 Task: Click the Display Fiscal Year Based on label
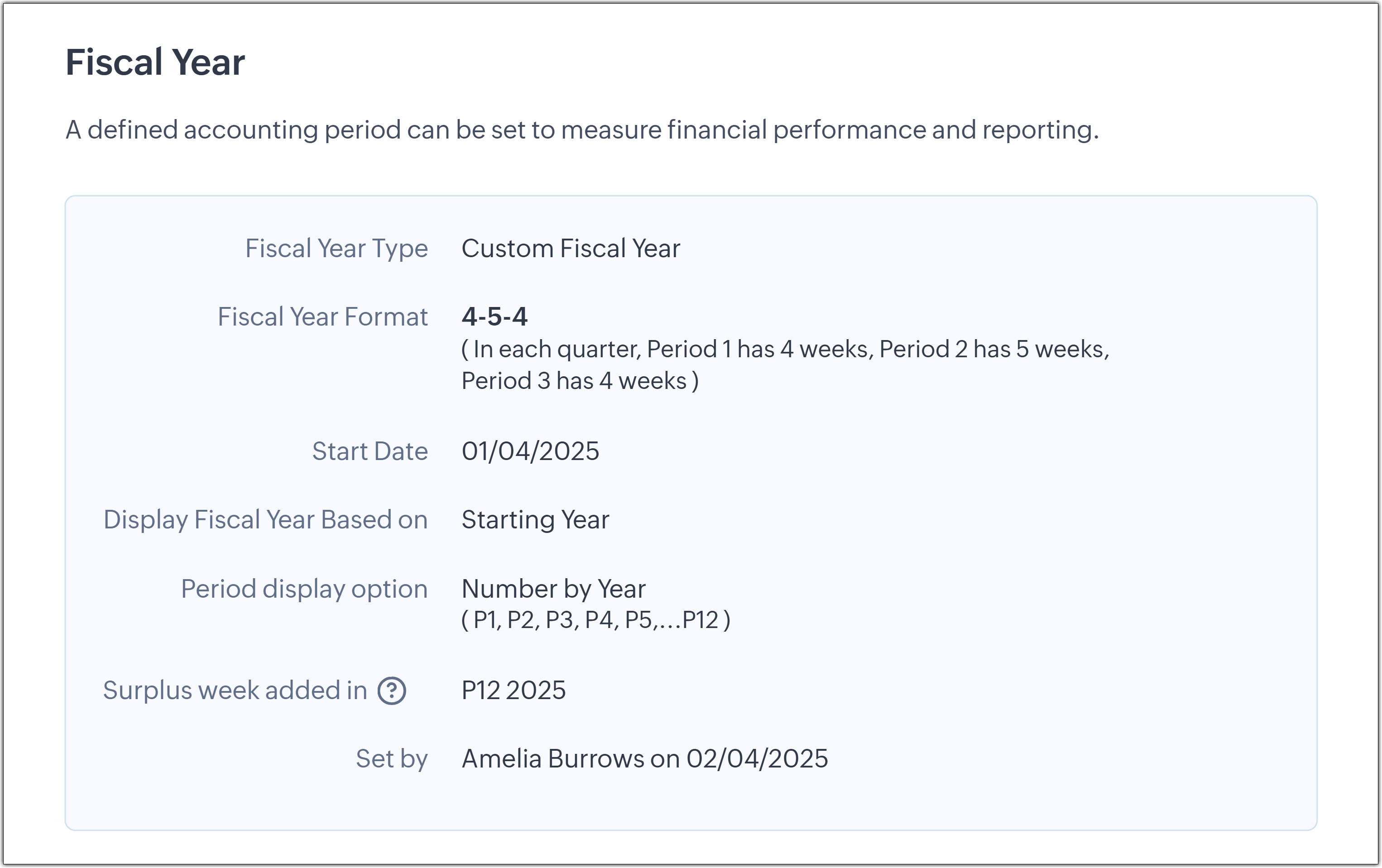tap(265, 519)
